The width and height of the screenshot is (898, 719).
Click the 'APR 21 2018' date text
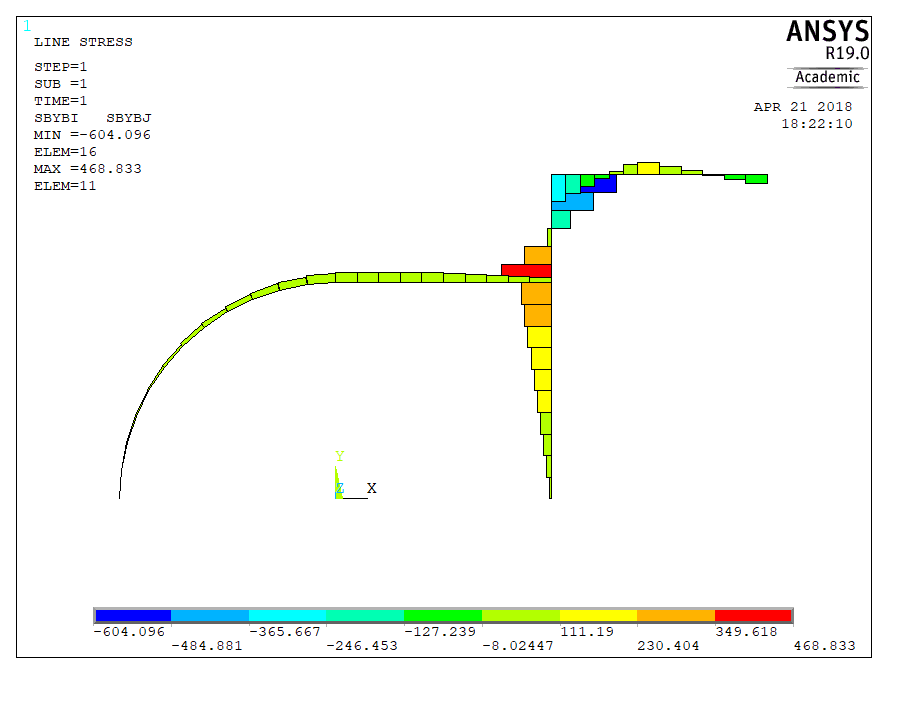pyautogui.click(x=803, y=107)
